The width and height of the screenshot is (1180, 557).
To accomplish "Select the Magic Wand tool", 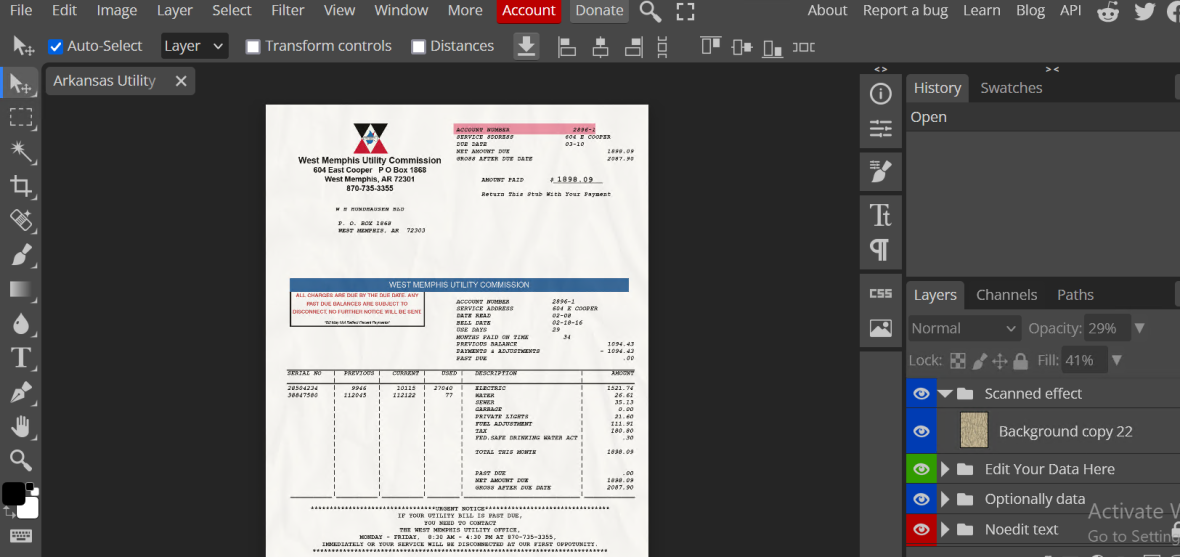I will point(21,151).
